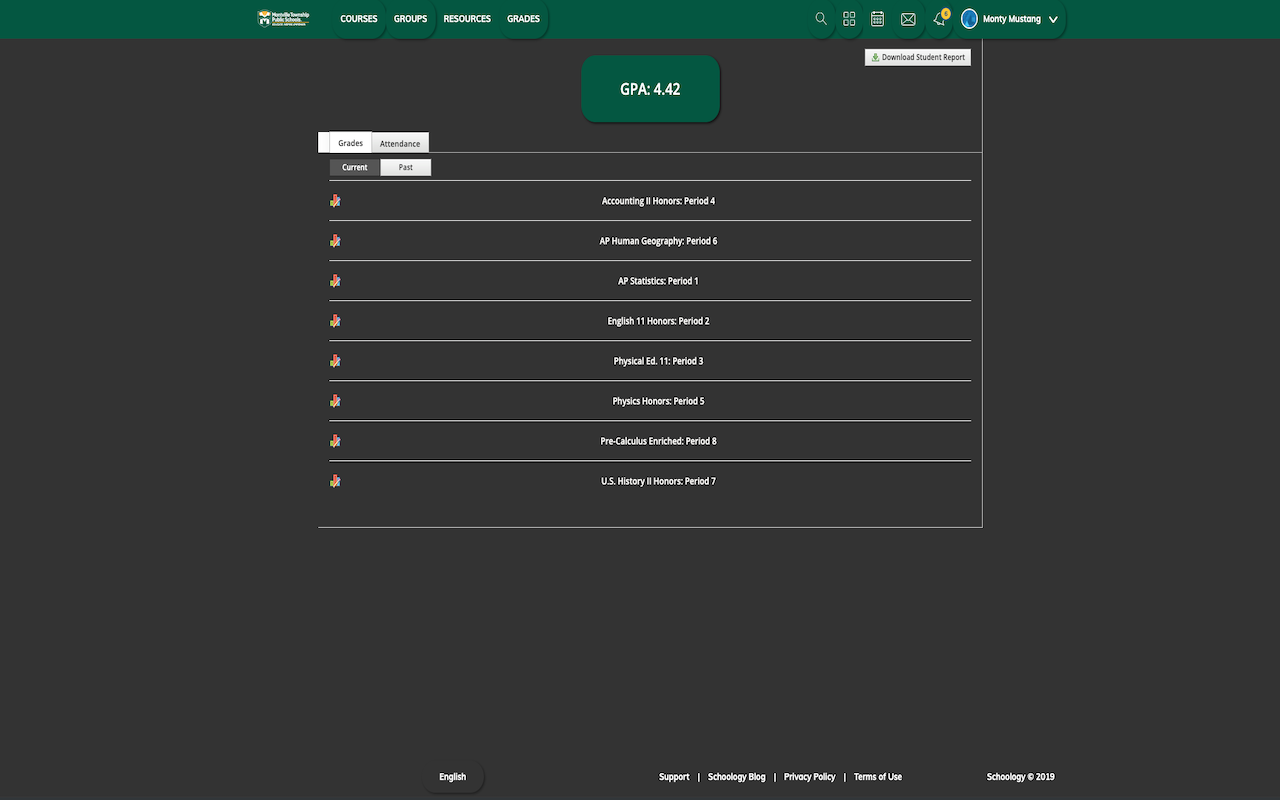Expand English 11 Honors: Period 2 grades
The width and height of the screenshot is (1280, 800).
pos(658,321)
